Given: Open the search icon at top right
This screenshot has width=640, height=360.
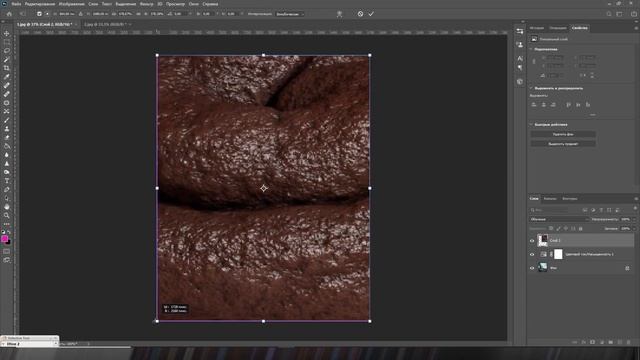Looking at the screenshot, I should [x=609, y=14].
